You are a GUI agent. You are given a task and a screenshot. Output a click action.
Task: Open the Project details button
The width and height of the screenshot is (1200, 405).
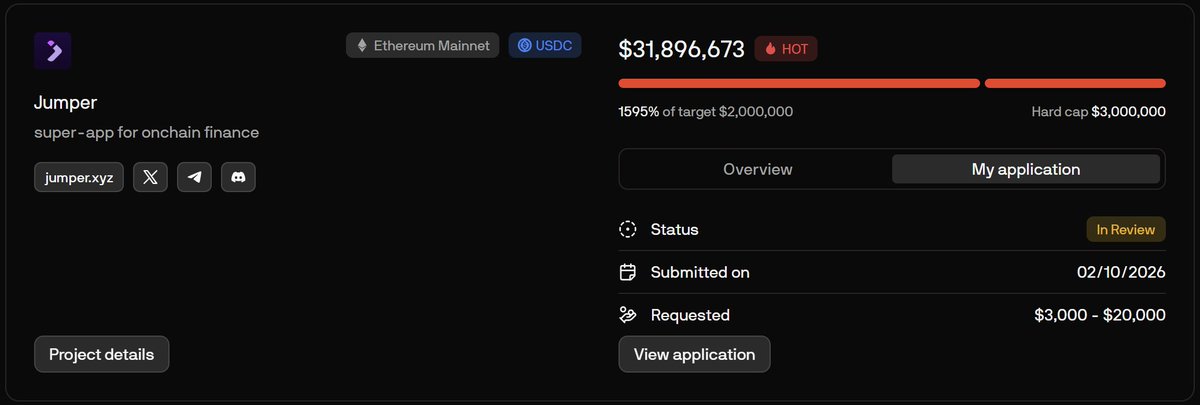[101, 354]
